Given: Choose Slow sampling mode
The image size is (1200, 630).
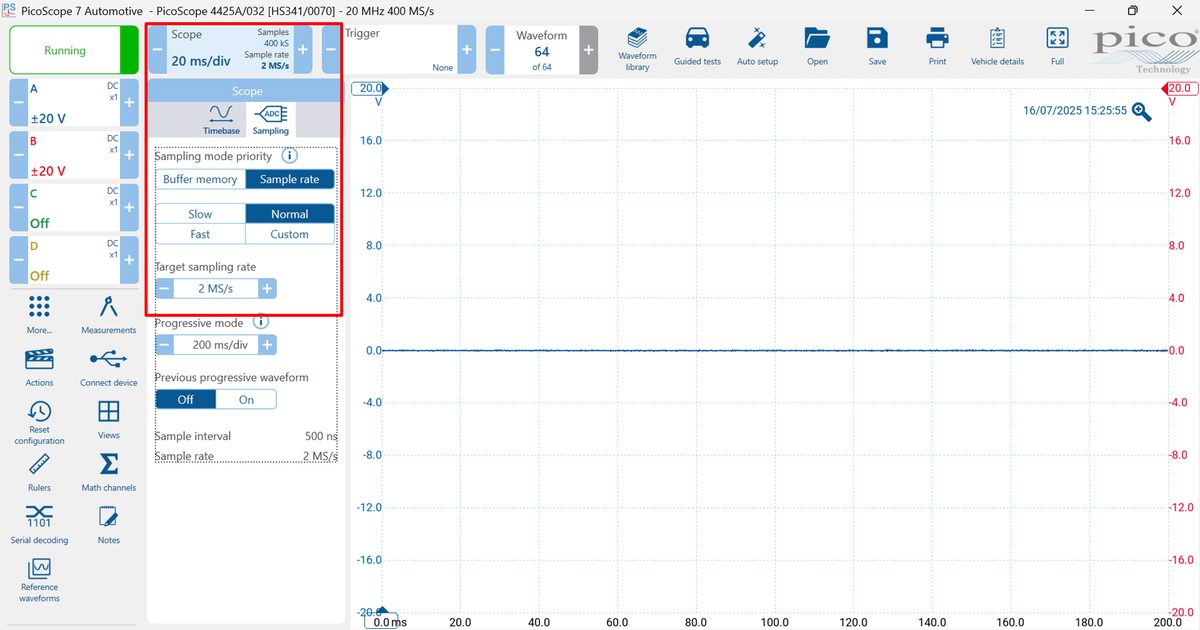Looking at the screenshot, I should click(x=200, y=214).
